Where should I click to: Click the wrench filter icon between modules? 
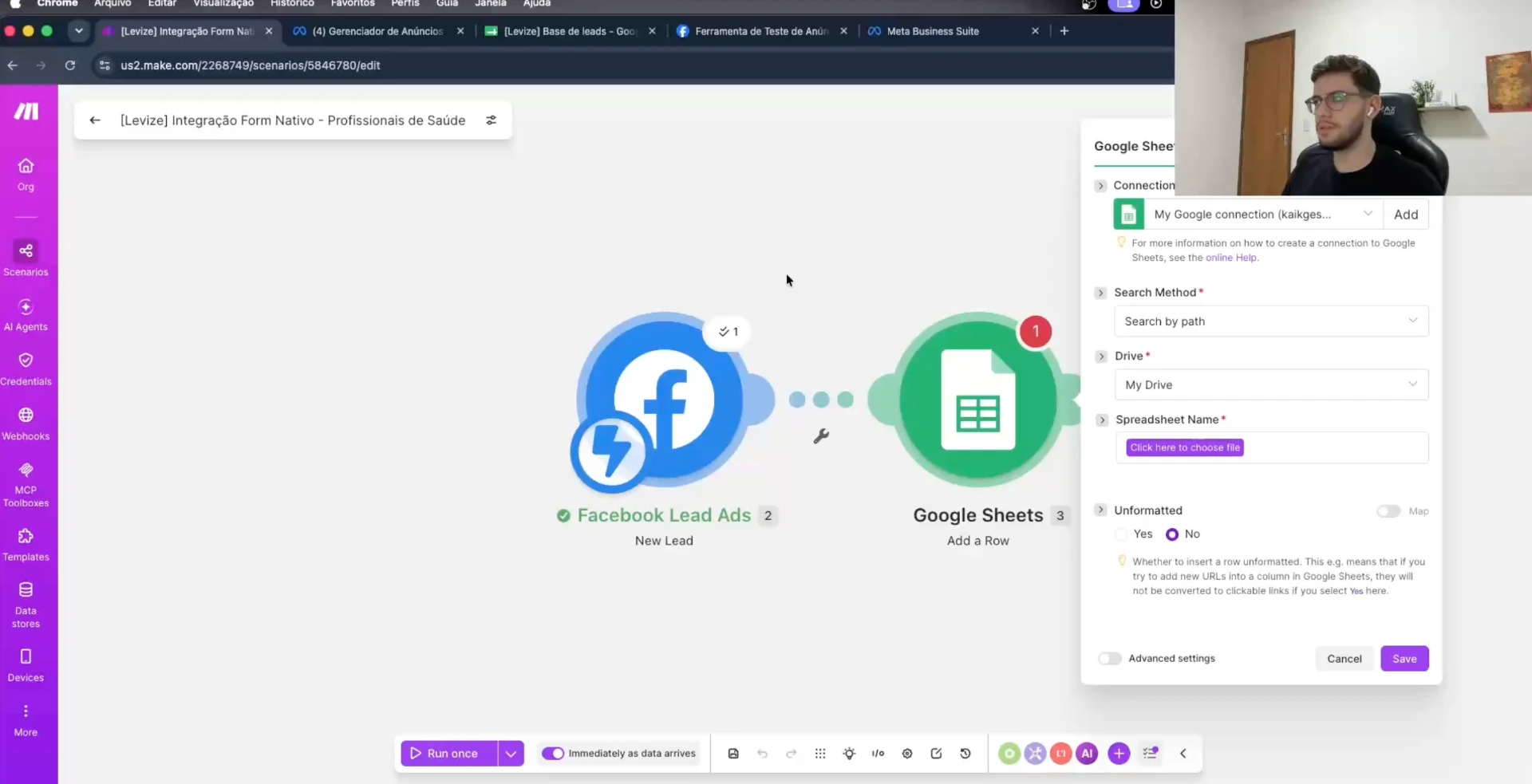pyautogui.click(x=821, y=436)
